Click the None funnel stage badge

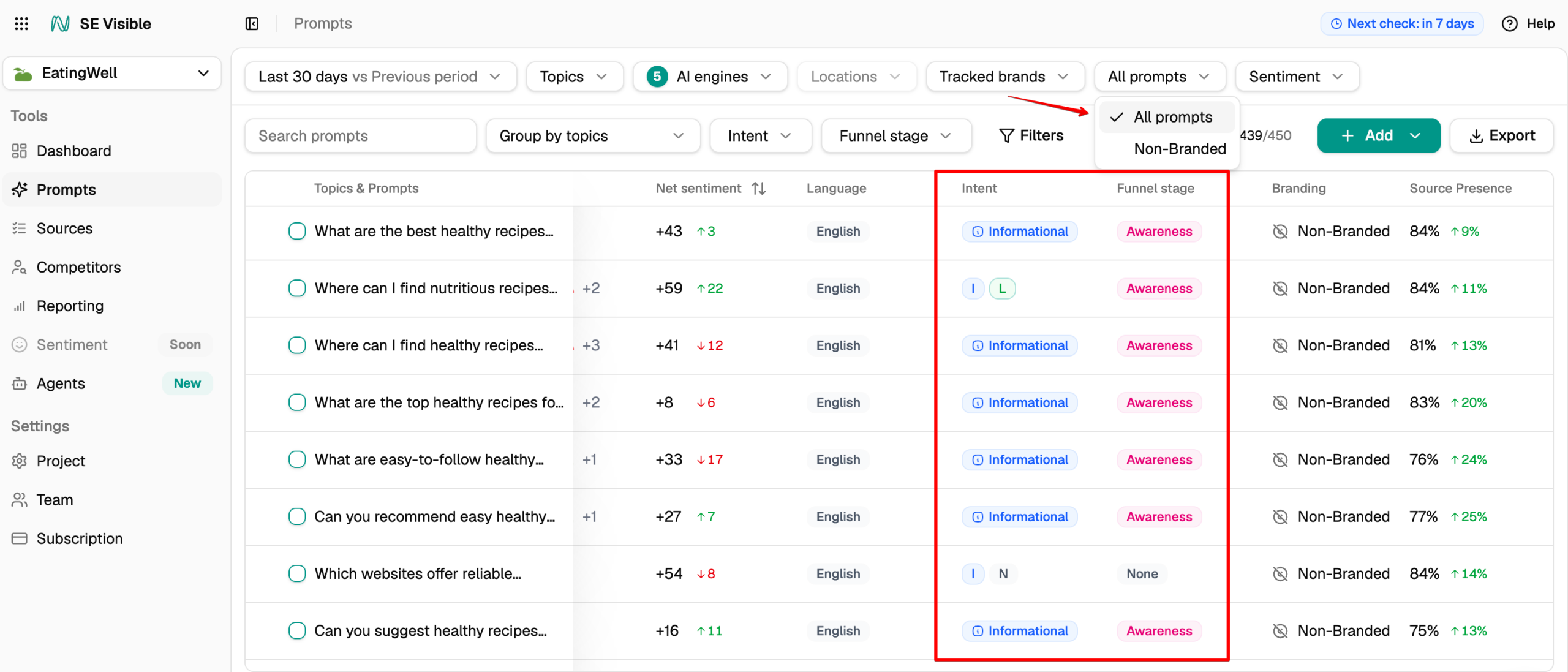(1142, 573)
